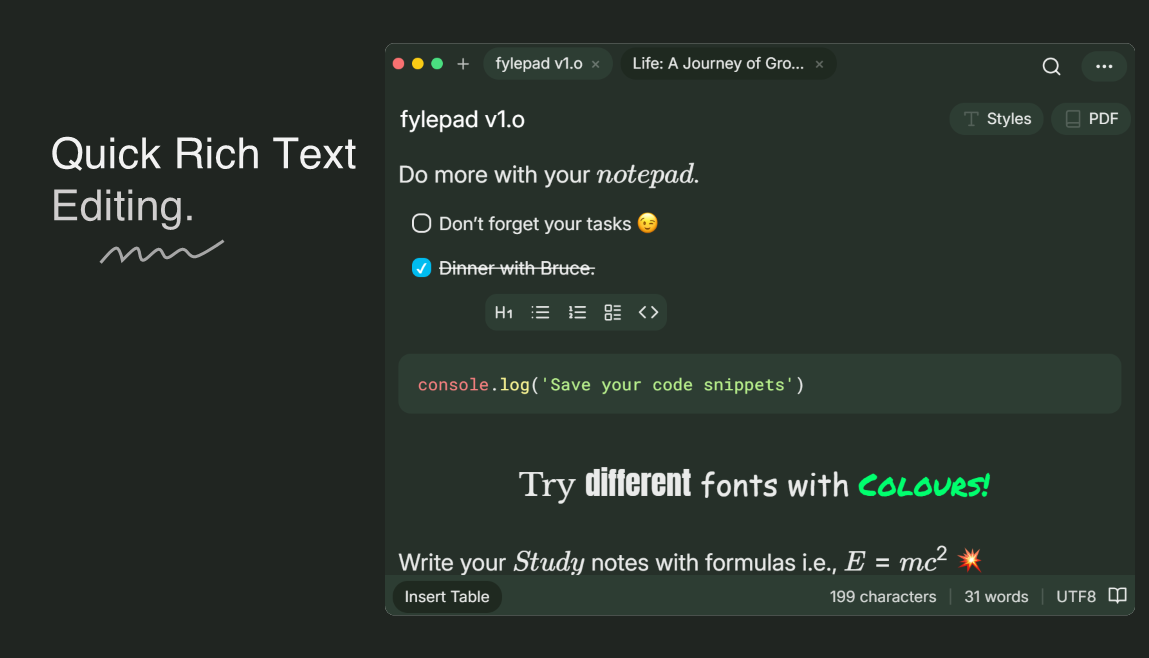This screenshot has height=658, width=1149.
Task: Open the three-dot more options menu
Action: 1104,66
